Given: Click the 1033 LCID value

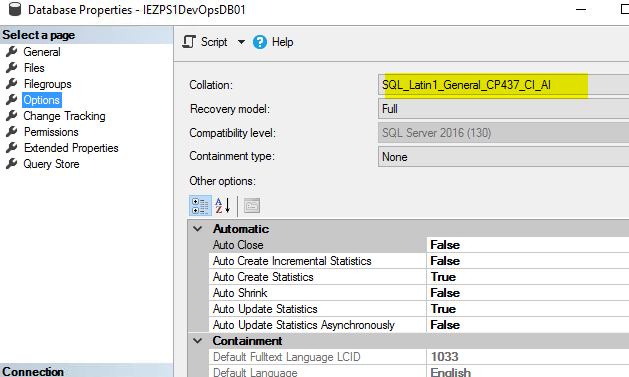Looking at the screenshot, I should 444,357.
